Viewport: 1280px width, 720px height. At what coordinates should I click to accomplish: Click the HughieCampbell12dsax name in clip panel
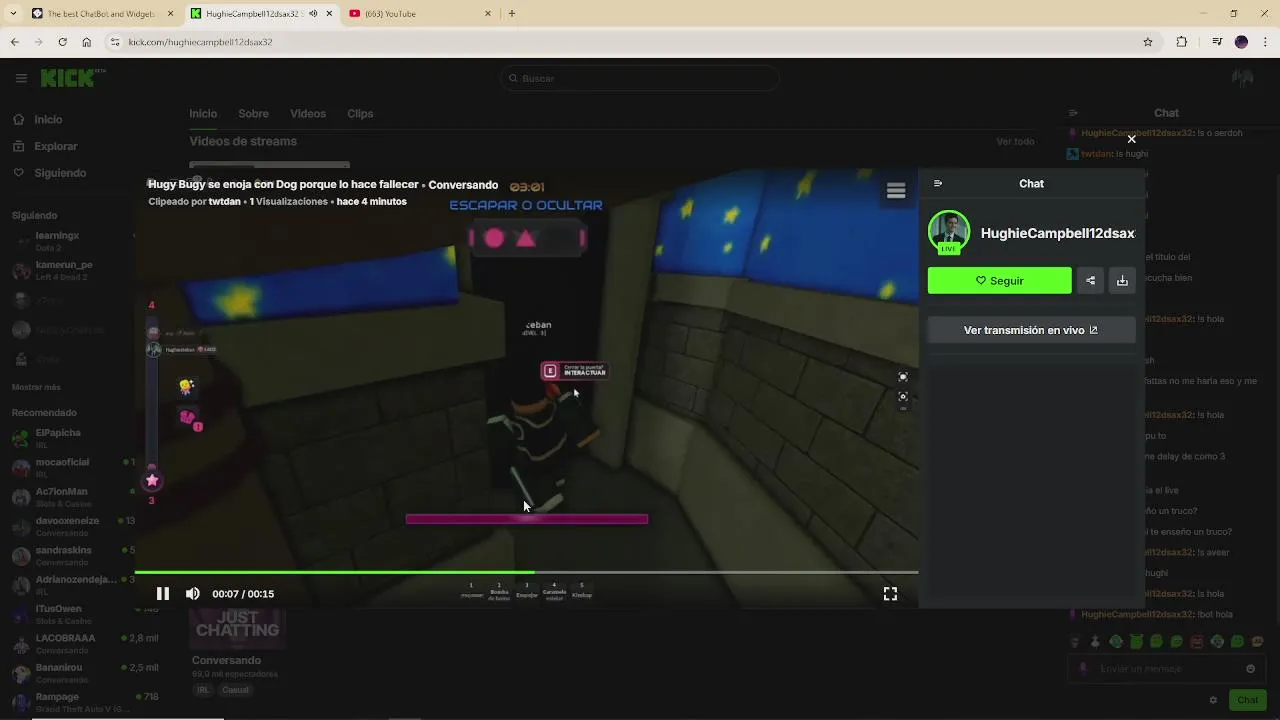1058,233
